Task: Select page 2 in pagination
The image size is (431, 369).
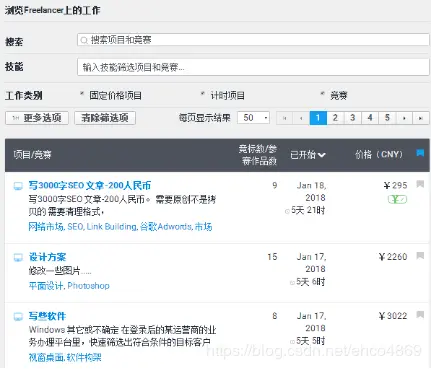Action: pos(335,118)
